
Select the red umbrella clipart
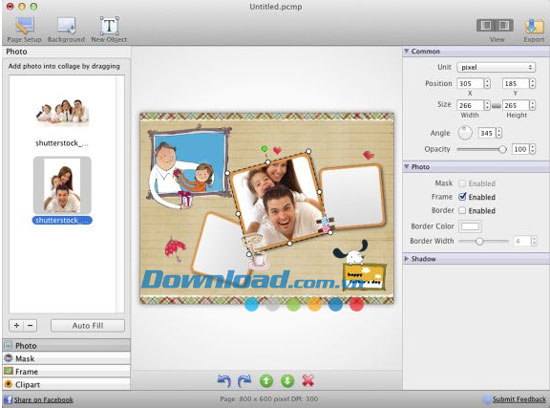point(175,248)
